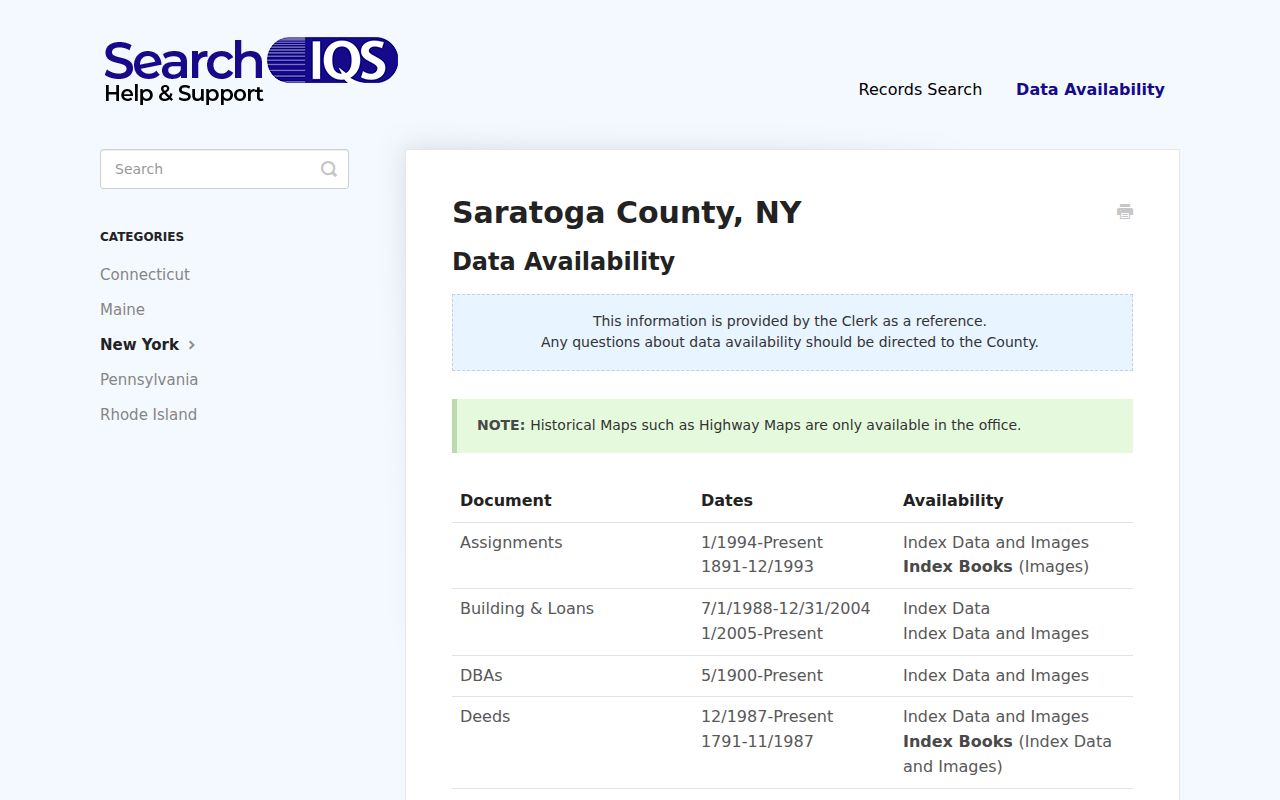Click the Deeds row label
Image resolution: width=1280 pixels, height=800 pixels.
coord(485,716)
